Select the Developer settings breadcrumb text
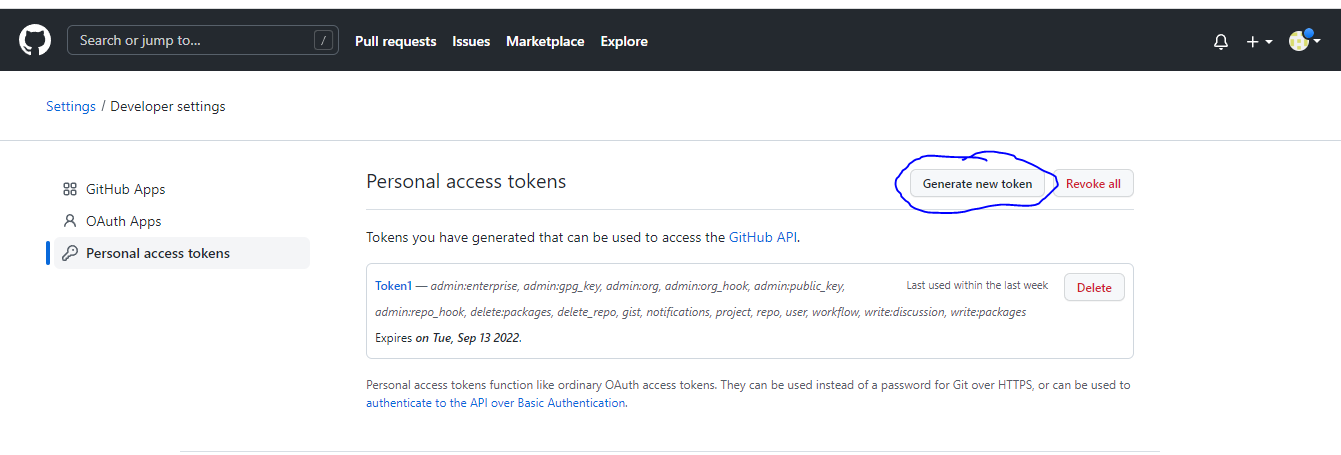The height and width of the screenshot is (455, 1341). pyautogui.click(x=168, y=106)
